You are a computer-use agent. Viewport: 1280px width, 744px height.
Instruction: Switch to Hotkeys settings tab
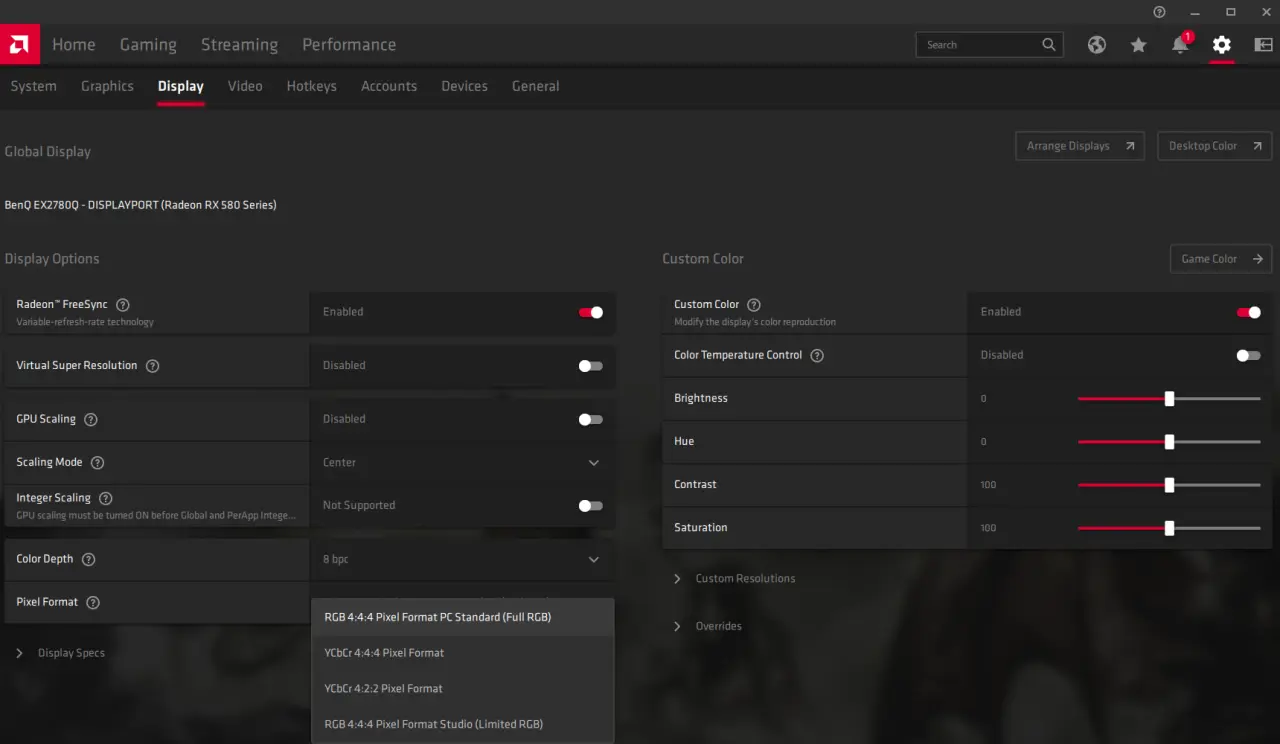[311, 86]
